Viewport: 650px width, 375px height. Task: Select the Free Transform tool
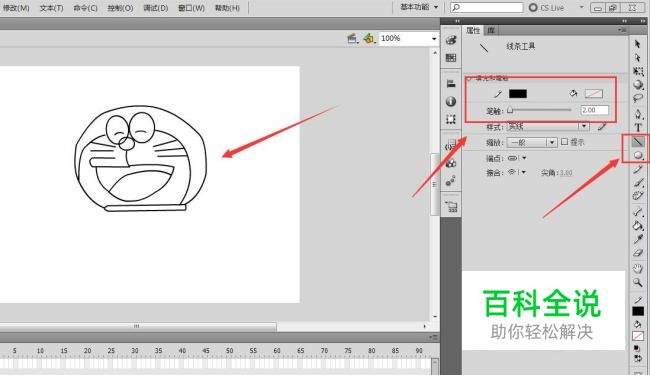pos(638,71)
